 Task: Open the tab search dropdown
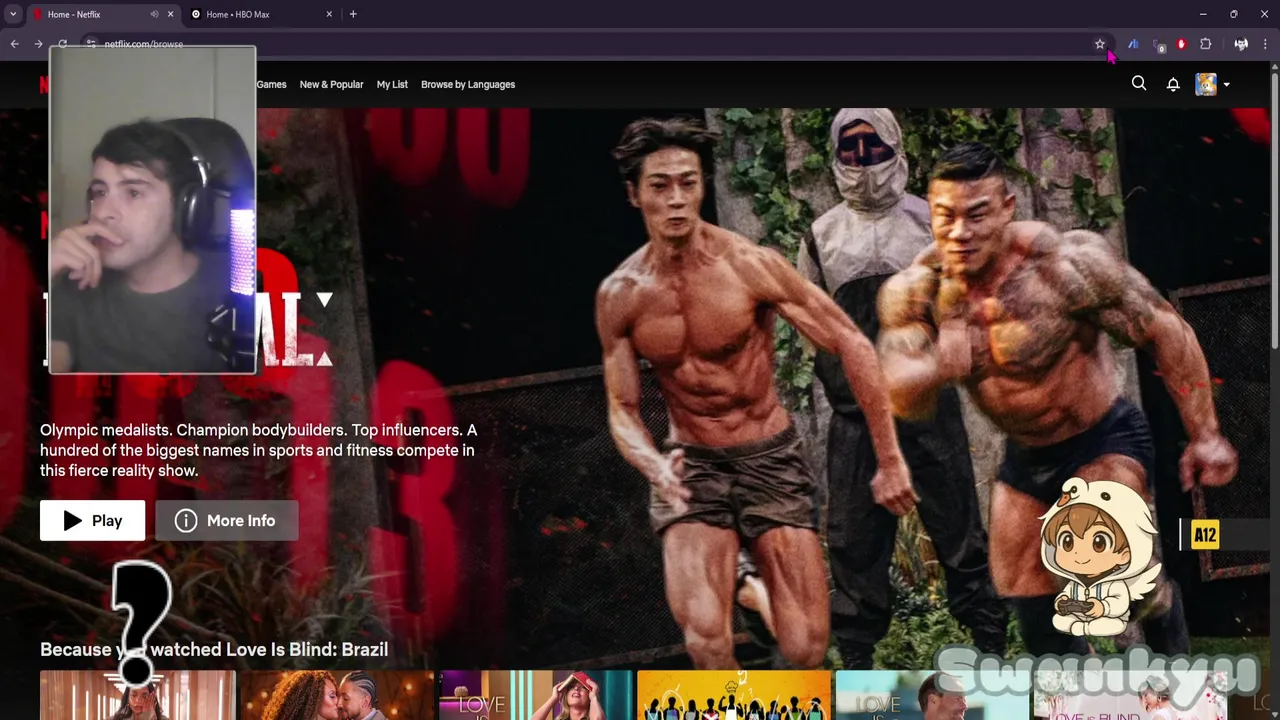pos(13,14)
